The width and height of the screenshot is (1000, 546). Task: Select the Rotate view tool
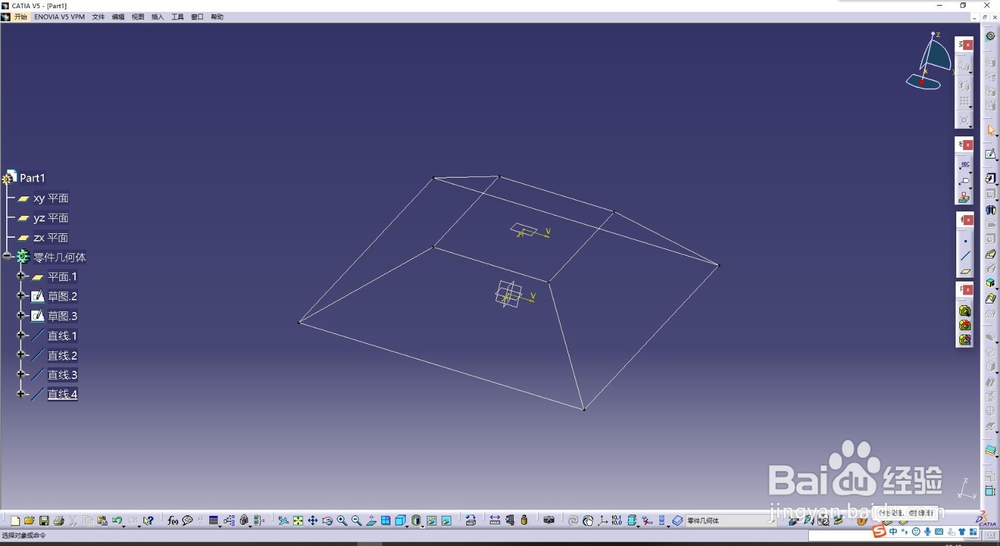point(327,520)
